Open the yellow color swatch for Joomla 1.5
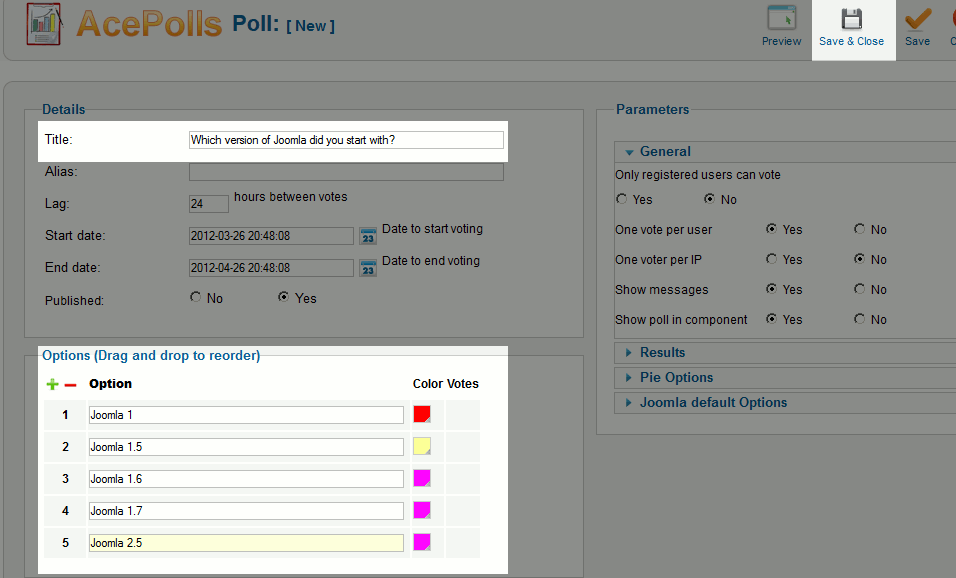Viewport: 956px width, 578px height. 422,446
